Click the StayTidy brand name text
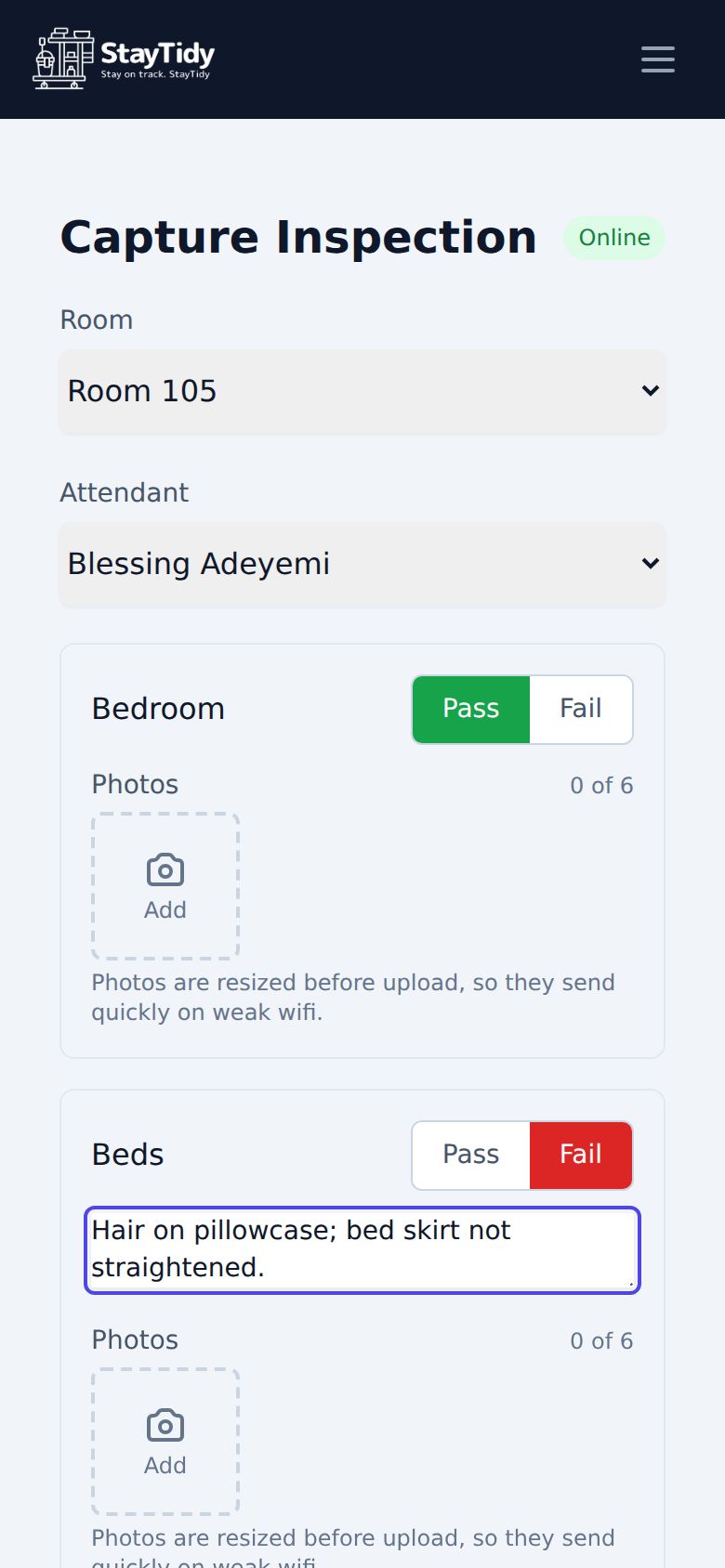The image size is (725, 1568). click(157, 54)
